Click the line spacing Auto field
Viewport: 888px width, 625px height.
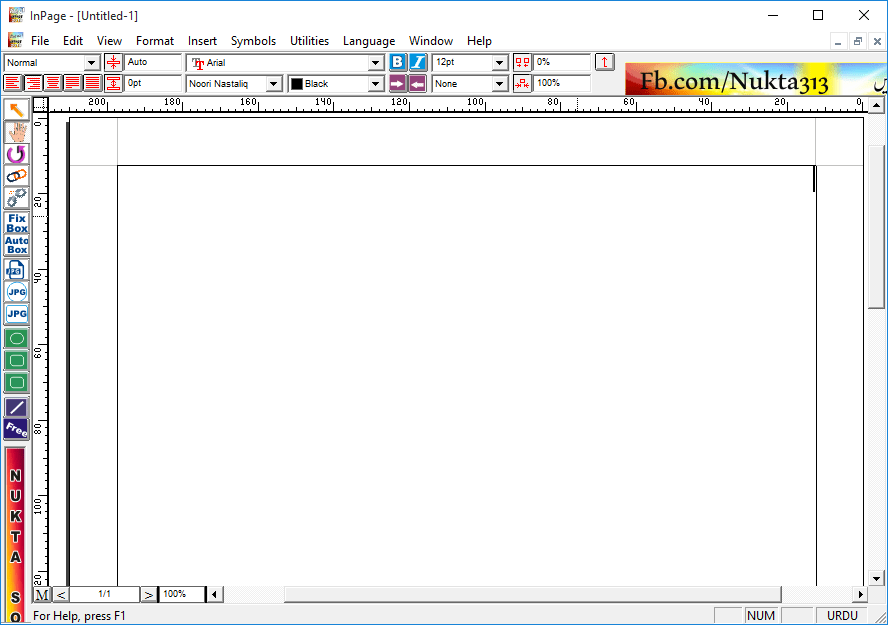point(153,62)
